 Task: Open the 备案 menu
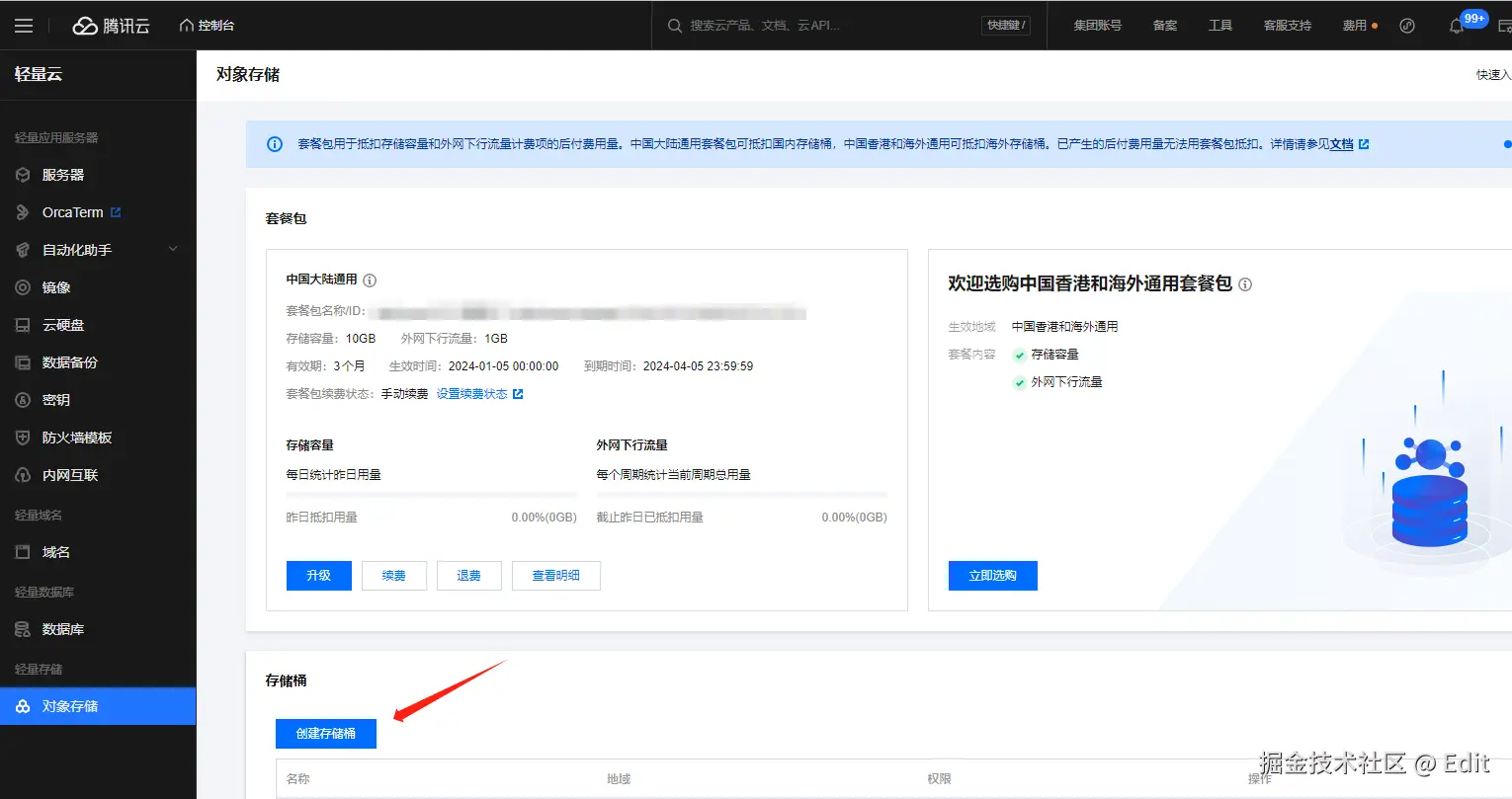[1165, 26]
